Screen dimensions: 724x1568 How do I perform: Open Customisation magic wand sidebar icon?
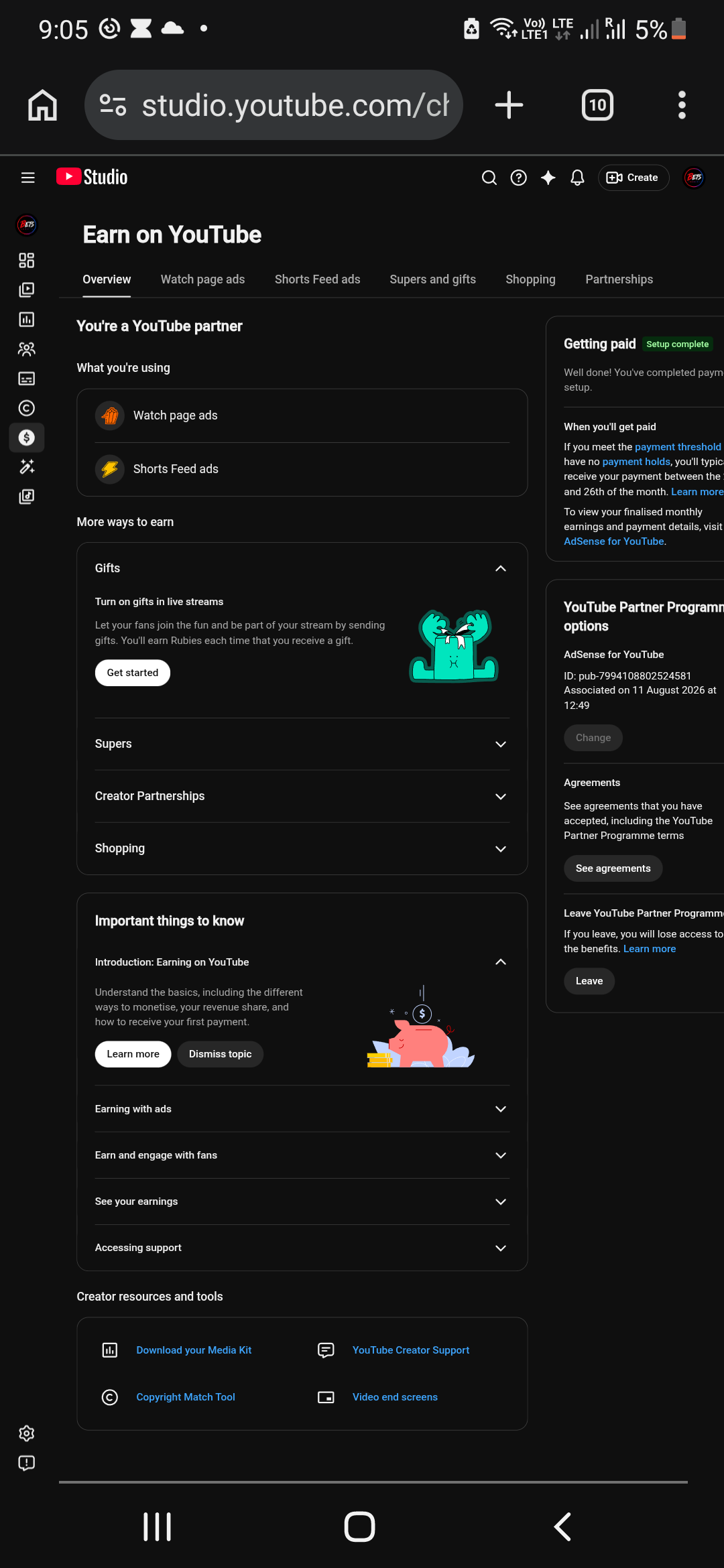(x=27, y=467)
